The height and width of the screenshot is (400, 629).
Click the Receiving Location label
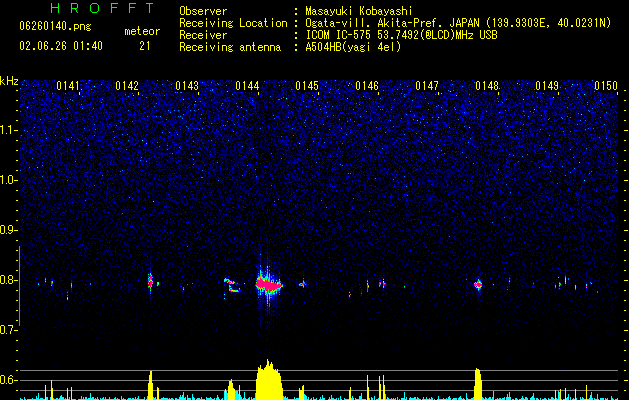tap(233, 23)
